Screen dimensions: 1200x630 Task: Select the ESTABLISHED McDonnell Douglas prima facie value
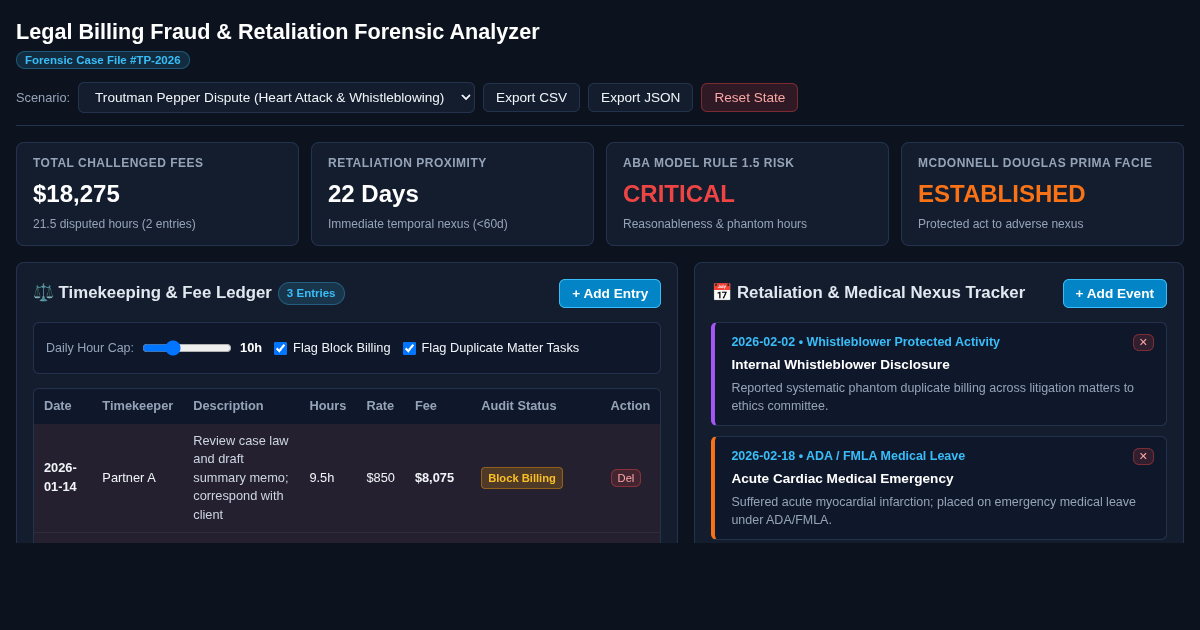click(x=1002, y=194)
